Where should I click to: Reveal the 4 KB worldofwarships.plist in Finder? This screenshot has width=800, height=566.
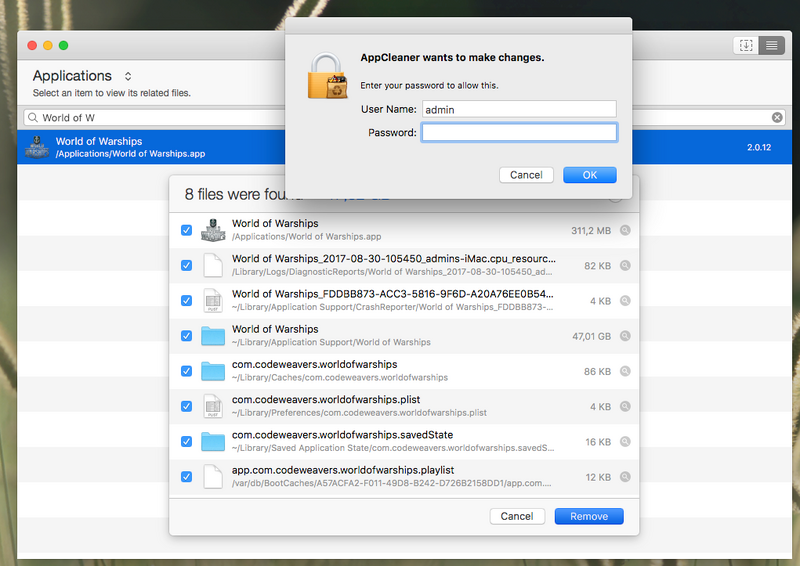pyautogui.click(x=625, y=406)
